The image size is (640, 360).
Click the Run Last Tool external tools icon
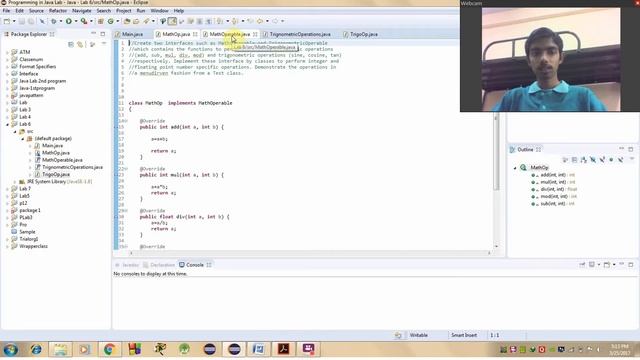point(84,21)
